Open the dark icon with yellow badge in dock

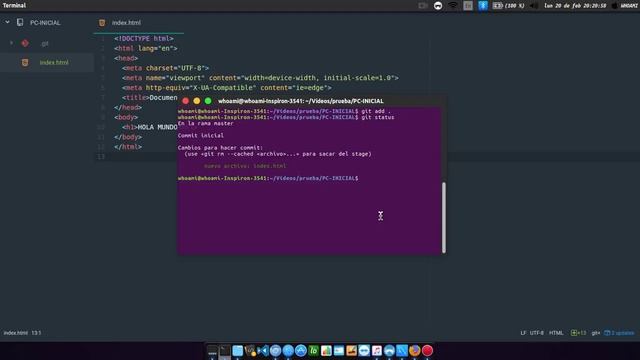click(250, 351)
